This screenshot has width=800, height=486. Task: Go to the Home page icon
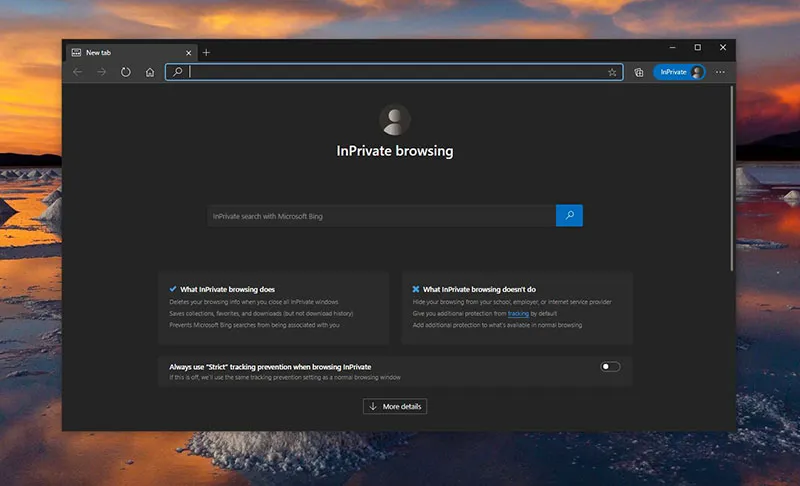(x=150, y=72)
